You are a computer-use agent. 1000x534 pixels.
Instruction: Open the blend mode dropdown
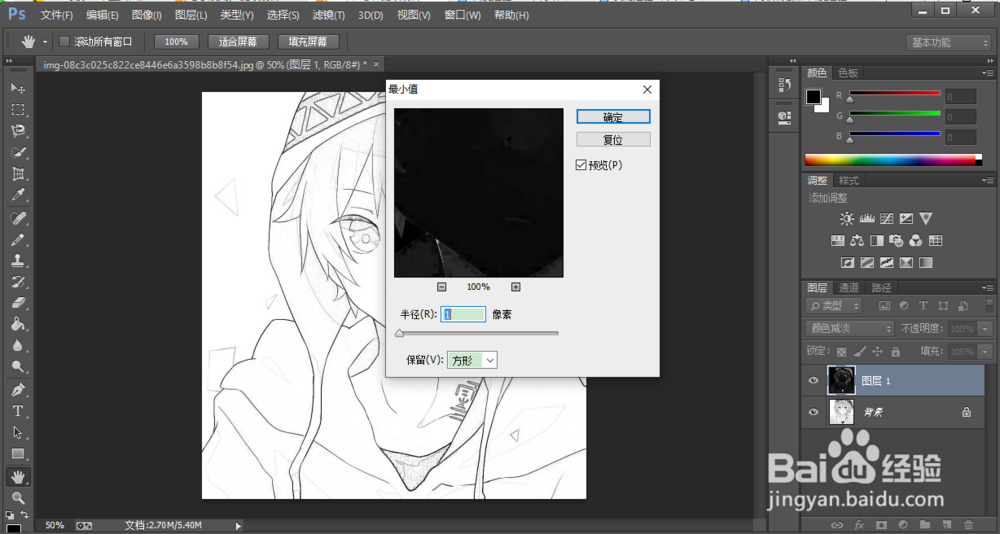849,329
